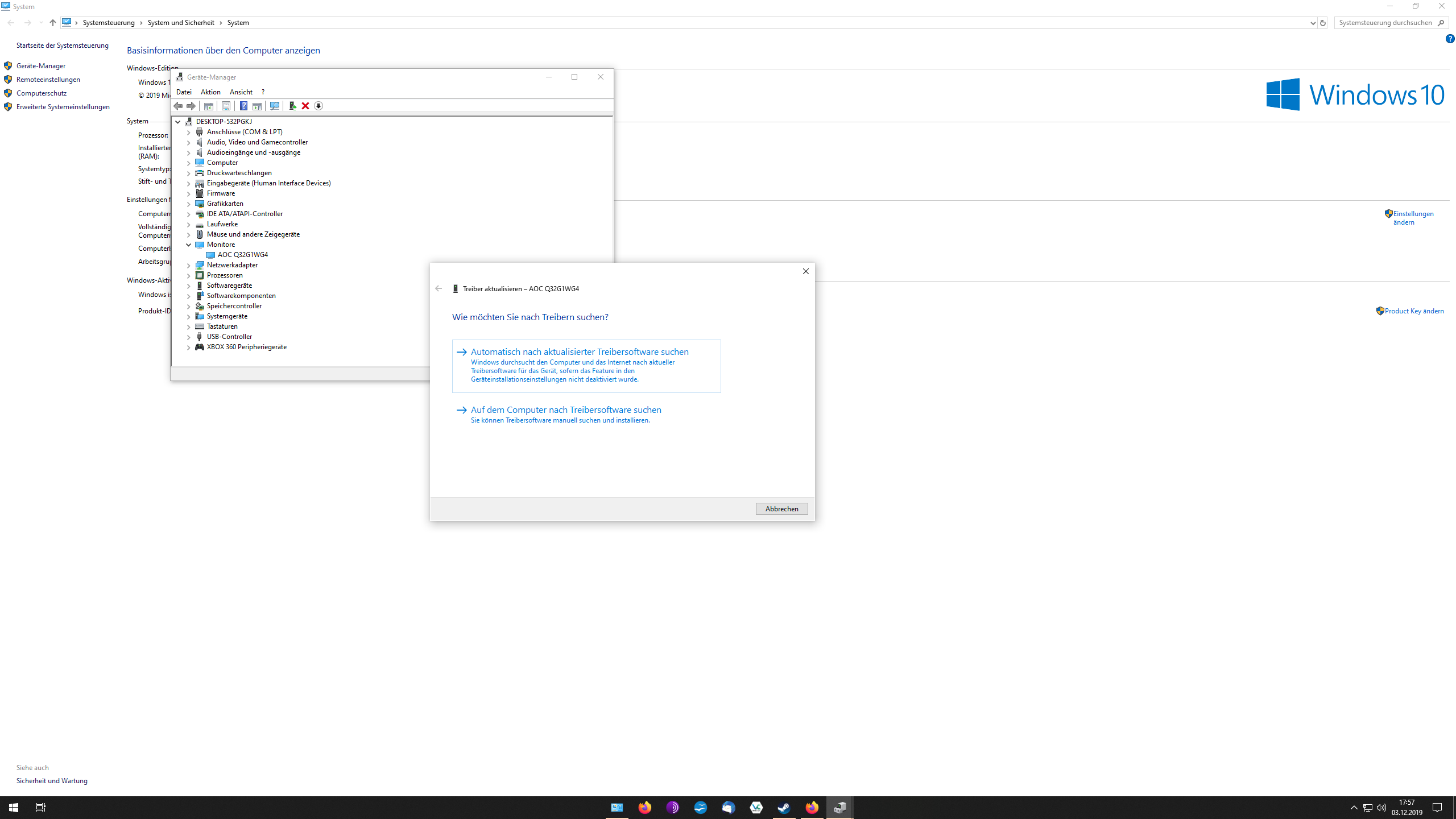Viewport: 1456px width, 819px height.
Task: Open Steam from the taskbar
Action: pos(784,808)
